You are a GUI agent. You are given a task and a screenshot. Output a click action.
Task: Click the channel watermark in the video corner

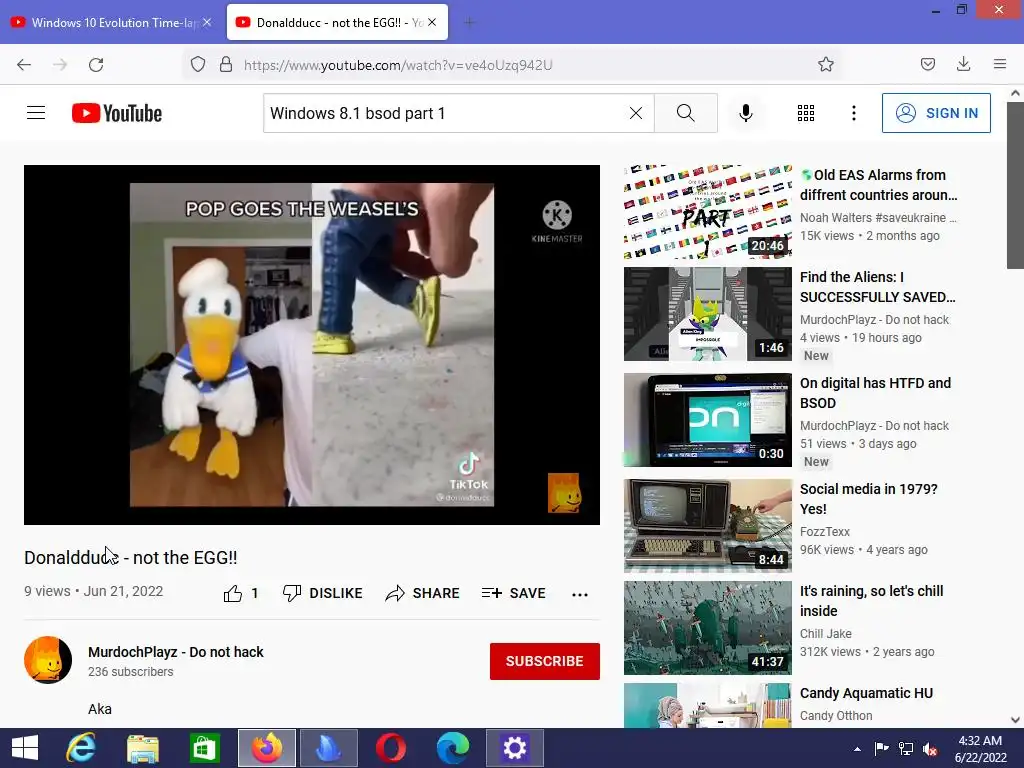click(564, 492)
